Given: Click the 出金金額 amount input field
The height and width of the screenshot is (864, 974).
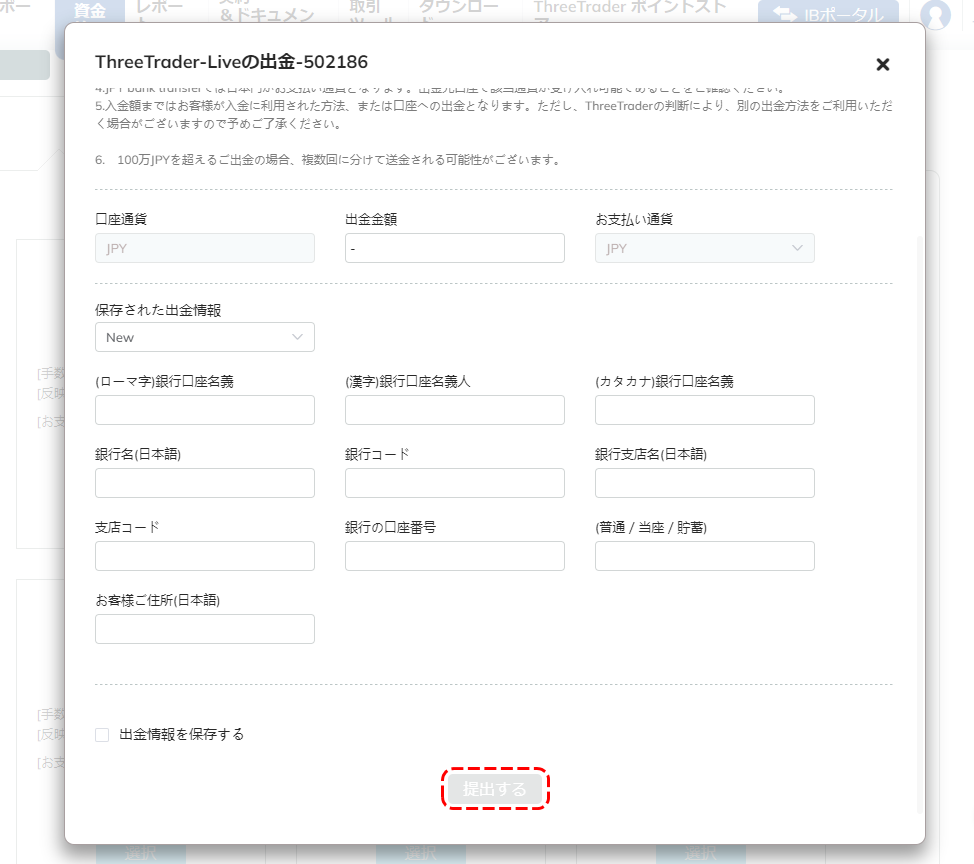Looking at the screenshot, I should click(455, 248).
